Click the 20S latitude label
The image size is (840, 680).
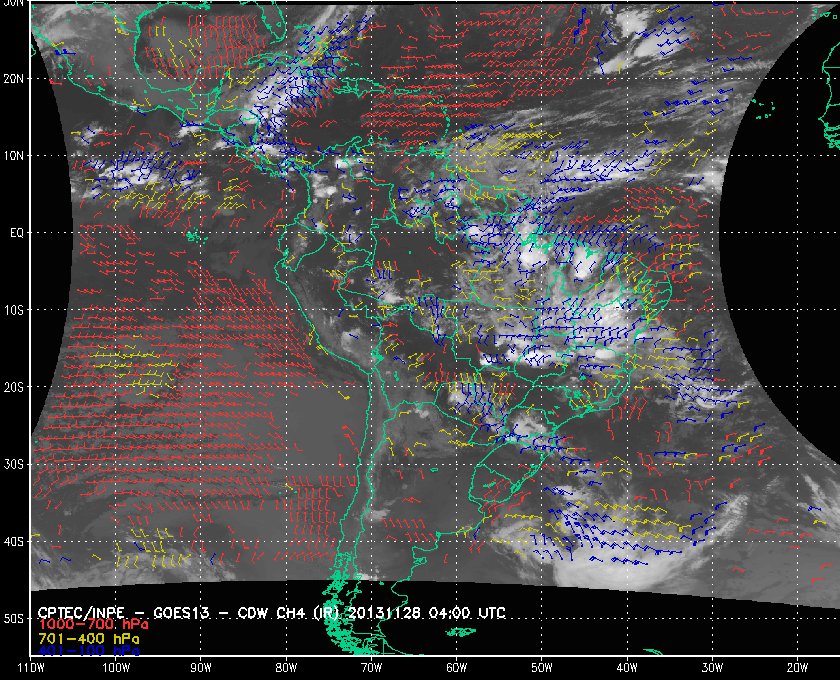click(13, 387)
